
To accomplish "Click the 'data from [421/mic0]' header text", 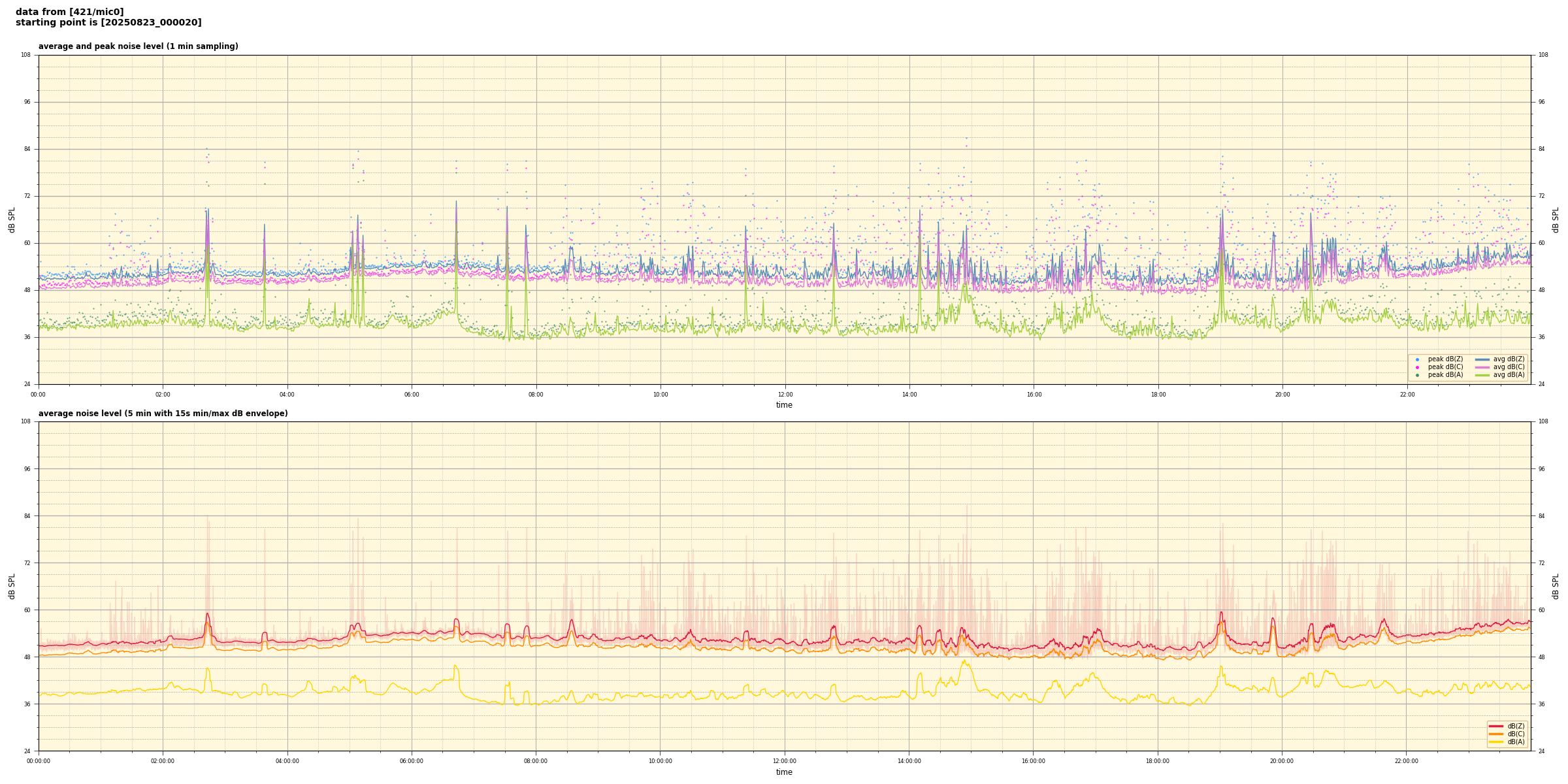I will pyautogui.click(x=69, y=12).
